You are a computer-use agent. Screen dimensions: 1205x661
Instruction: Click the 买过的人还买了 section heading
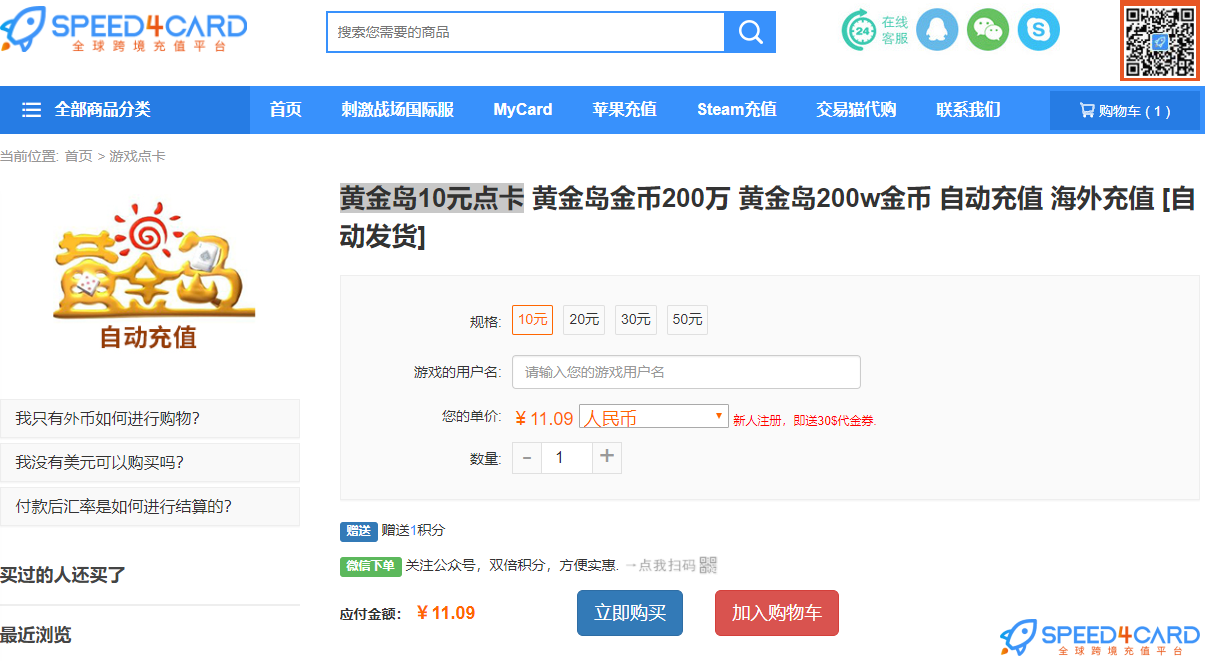tap(63, 575)
